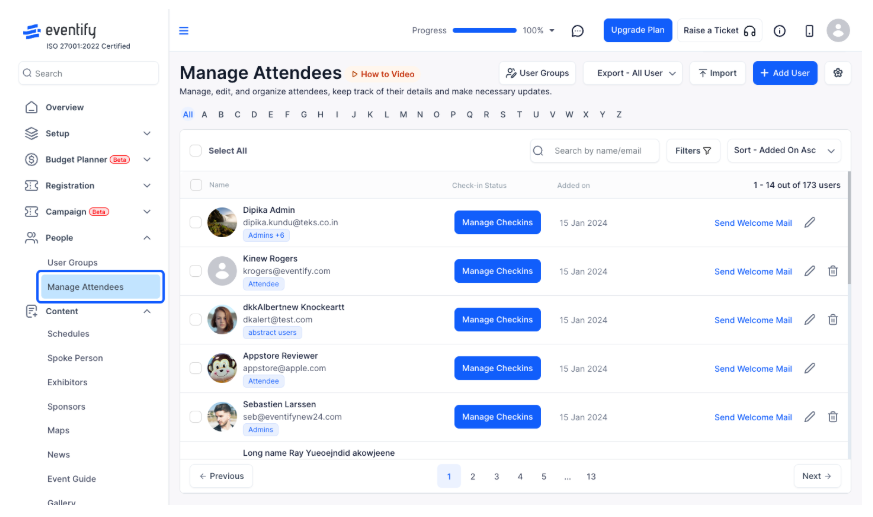Open the user profile avatar

click(x=838, y=30)
